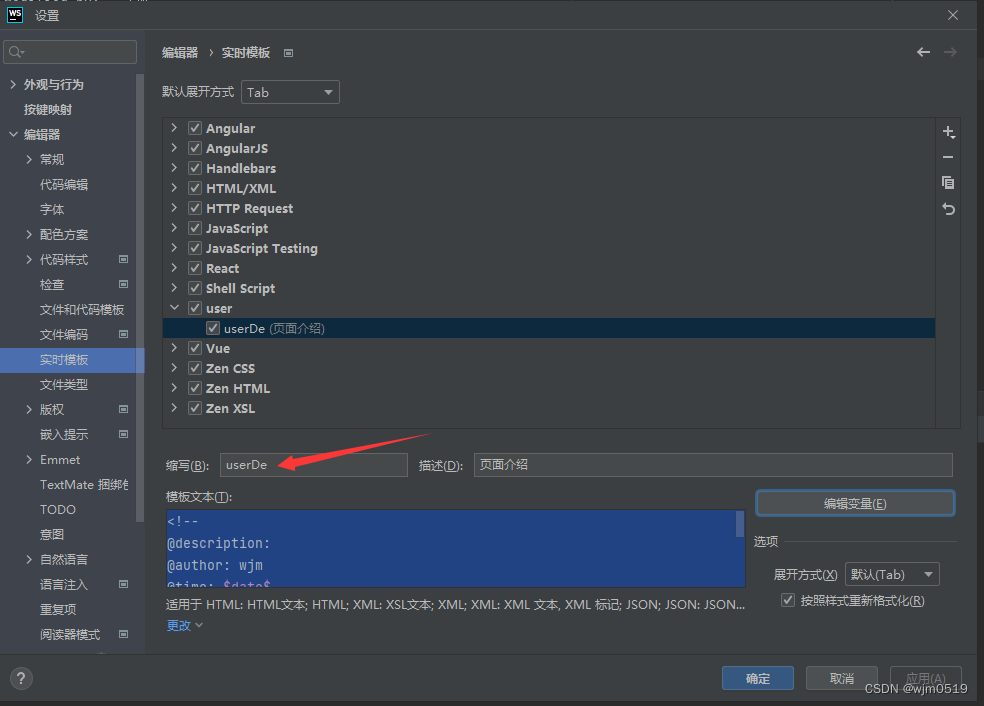984x706 pixels.
Task: Click the search magnifier icon in settings search
Action: pyautogui.click(x=16, y=52)
